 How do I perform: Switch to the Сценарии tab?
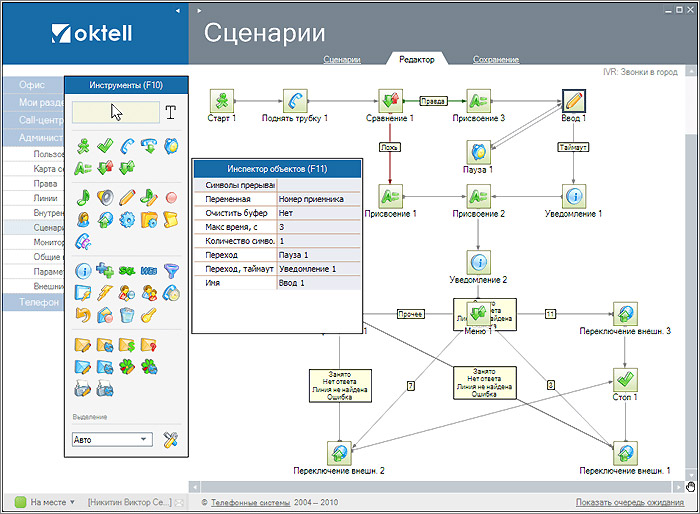[x=342, y=60]
